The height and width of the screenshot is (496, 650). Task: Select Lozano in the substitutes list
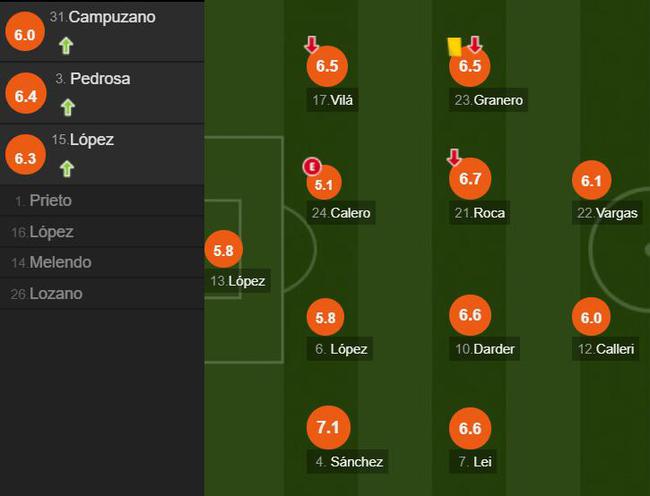tap(52, 293)
